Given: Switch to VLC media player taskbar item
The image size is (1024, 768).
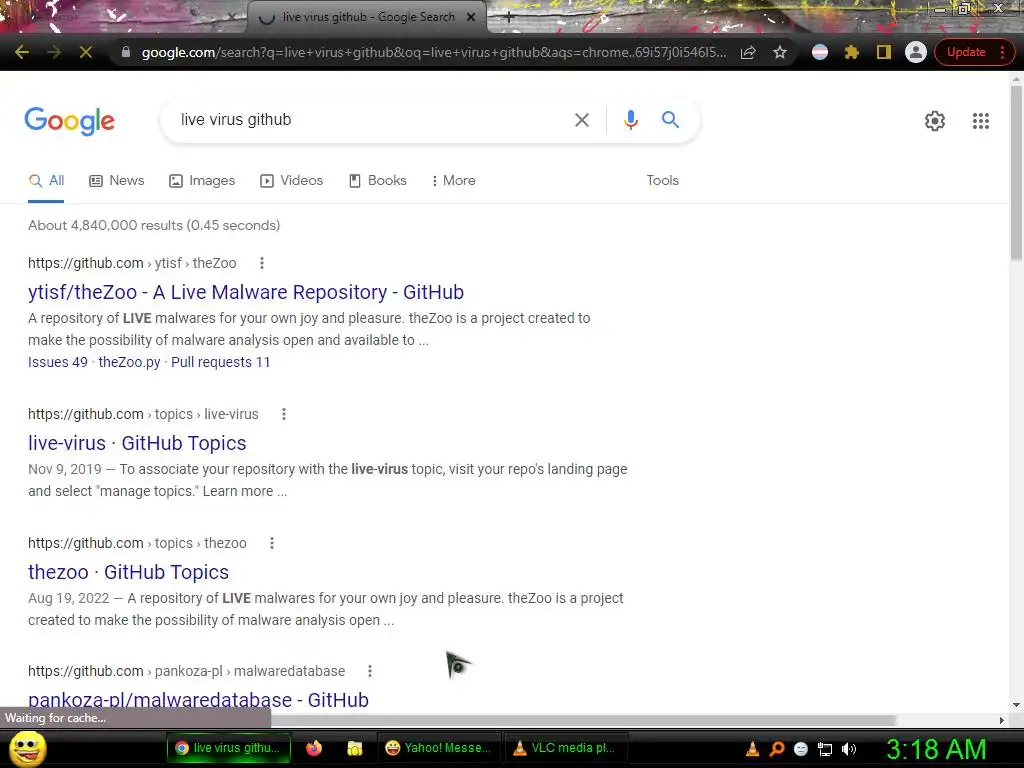Looking at the screenshot, I should click(x=567, y=748).
